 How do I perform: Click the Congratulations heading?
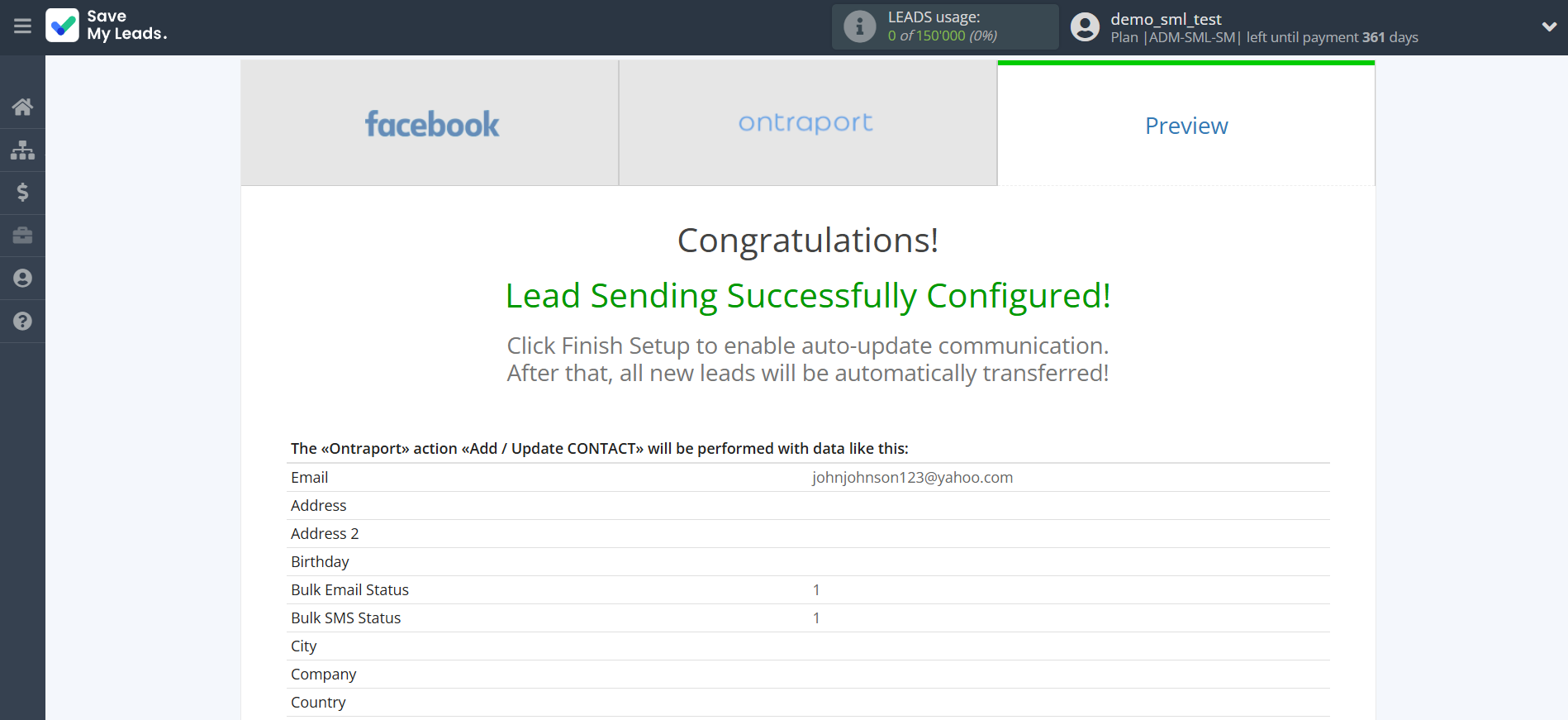[x=807, y=241]
